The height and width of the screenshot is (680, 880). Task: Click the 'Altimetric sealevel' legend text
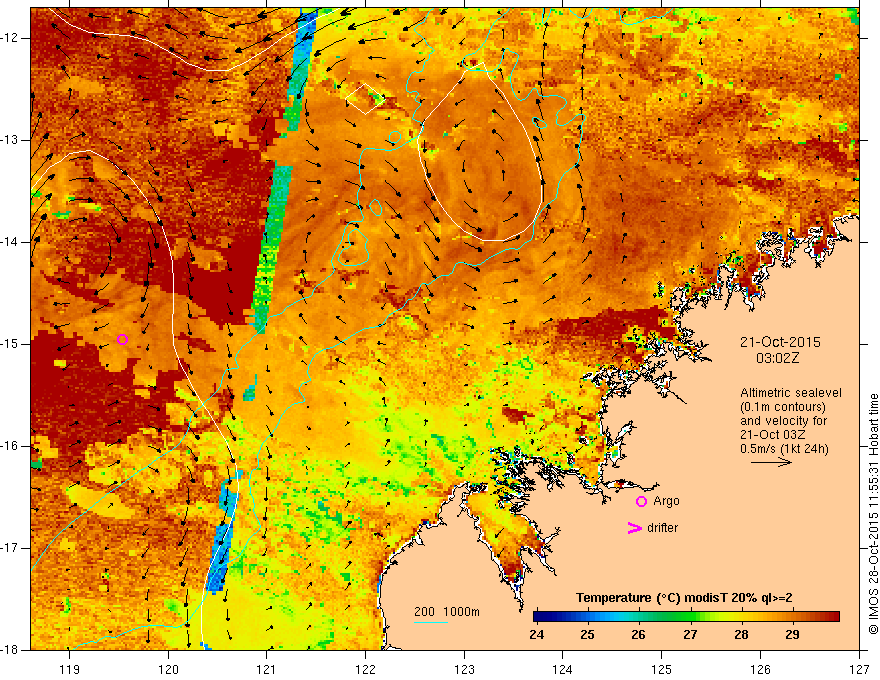[791, 393]
